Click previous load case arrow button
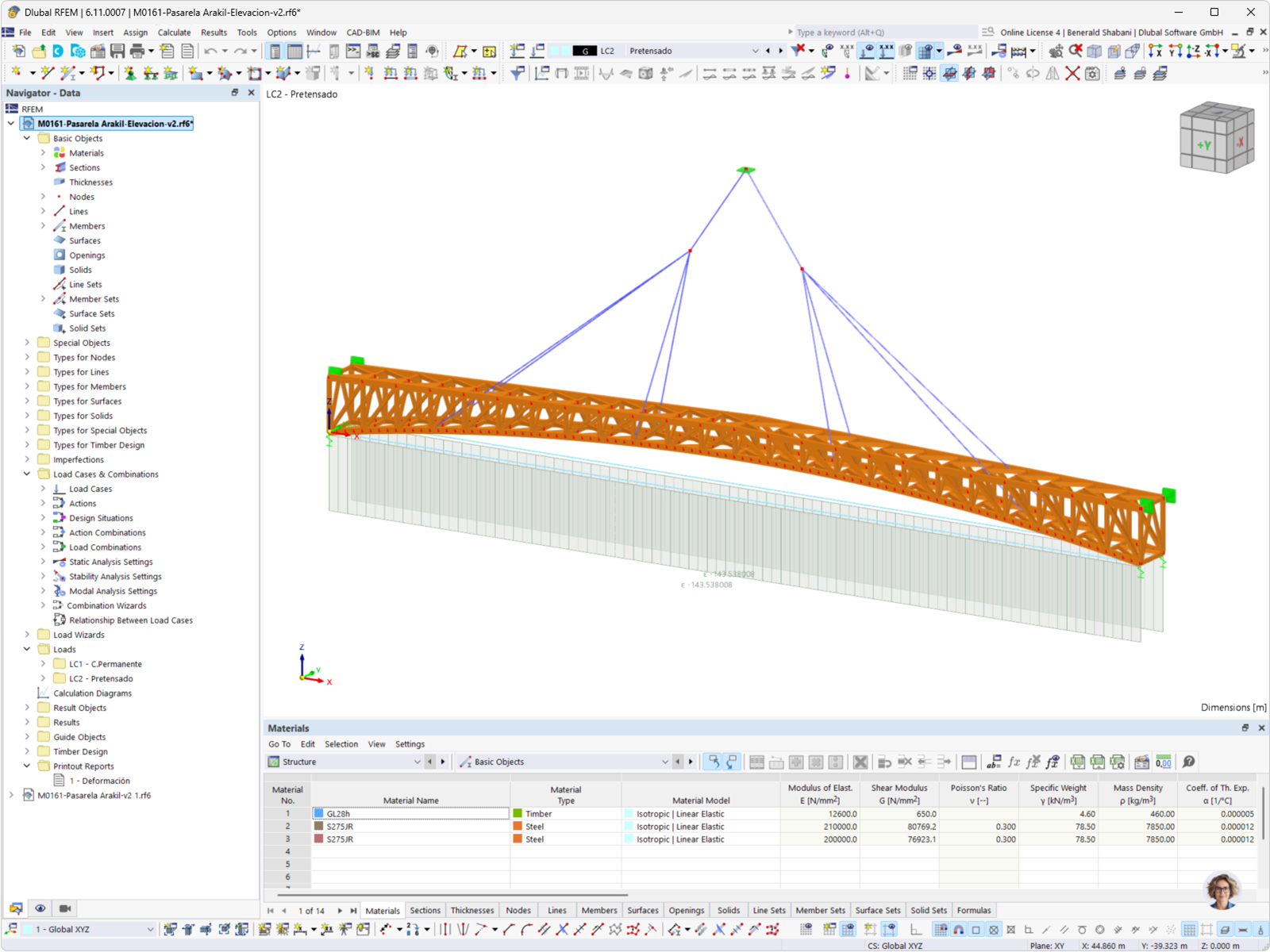This screenshot has height=952, width=1270. pos(768,51)
